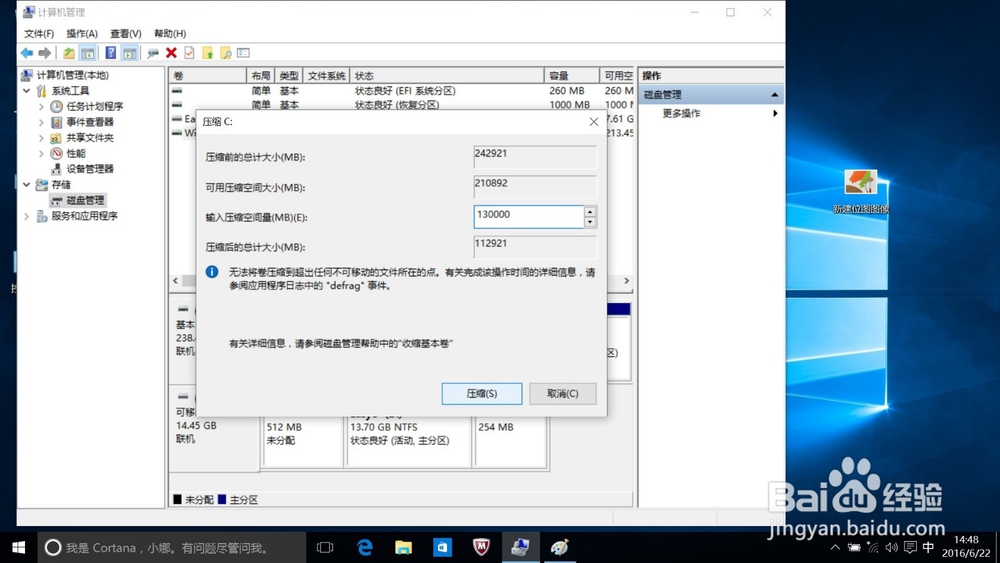Click the volume list scroll-left arrow

[x=175, y=281]
